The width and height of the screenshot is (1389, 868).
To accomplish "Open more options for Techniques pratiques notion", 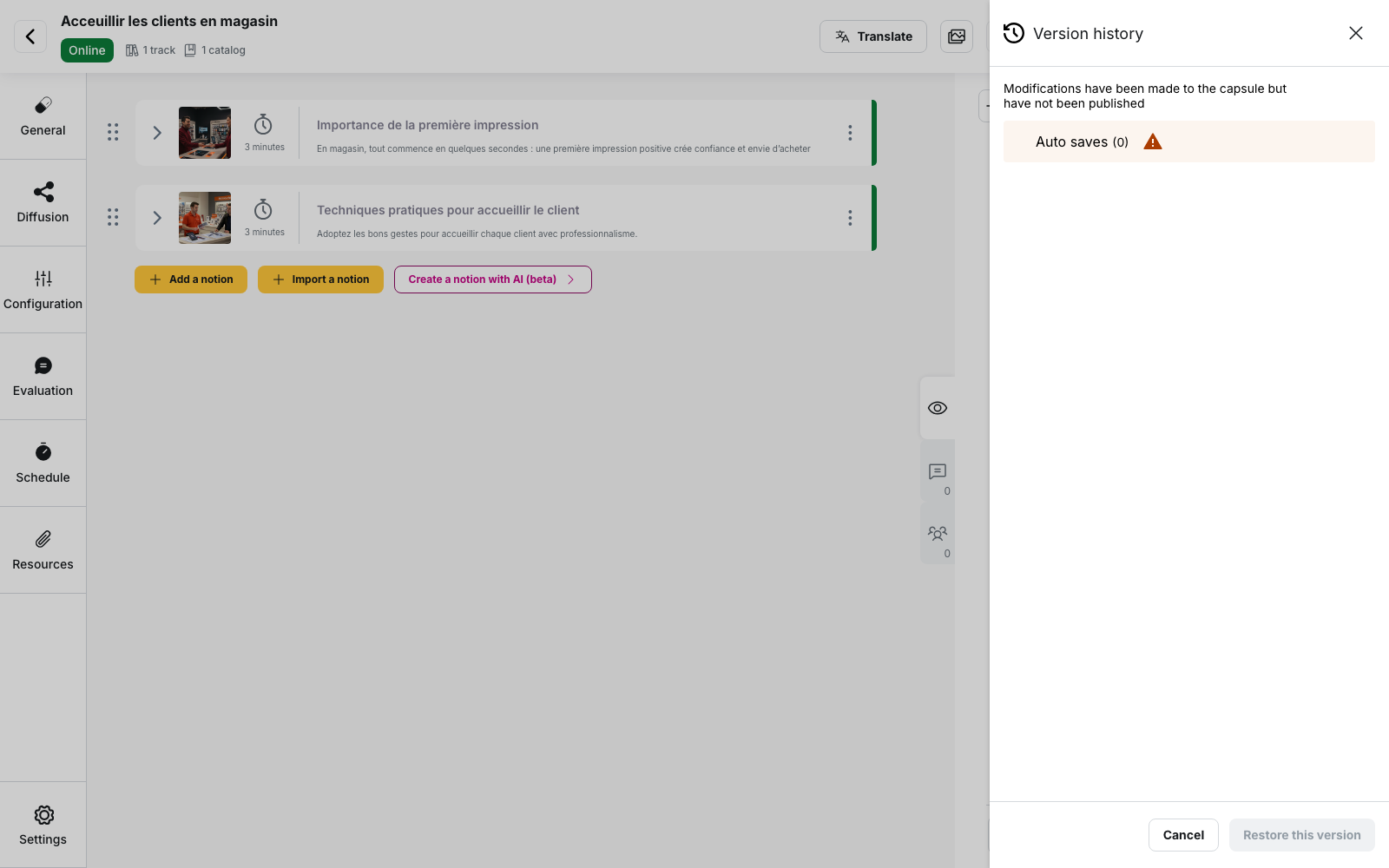I will click(x=850, y=218).
